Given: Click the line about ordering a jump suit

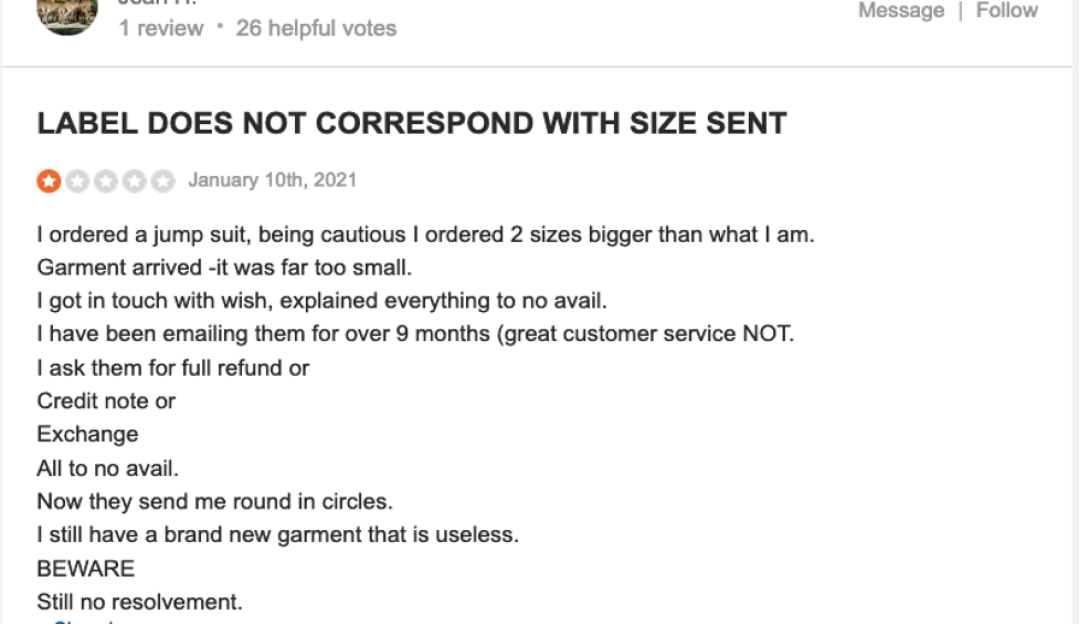Looking at the screenshot, I should coord(426,235).
